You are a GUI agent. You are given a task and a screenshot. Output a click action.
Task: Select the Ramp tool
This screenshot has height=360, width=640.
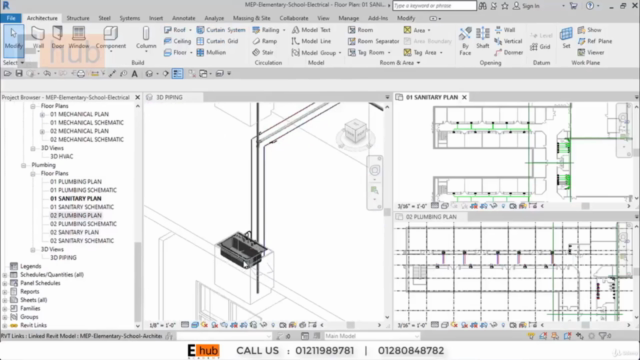click(x=265, y=41)
